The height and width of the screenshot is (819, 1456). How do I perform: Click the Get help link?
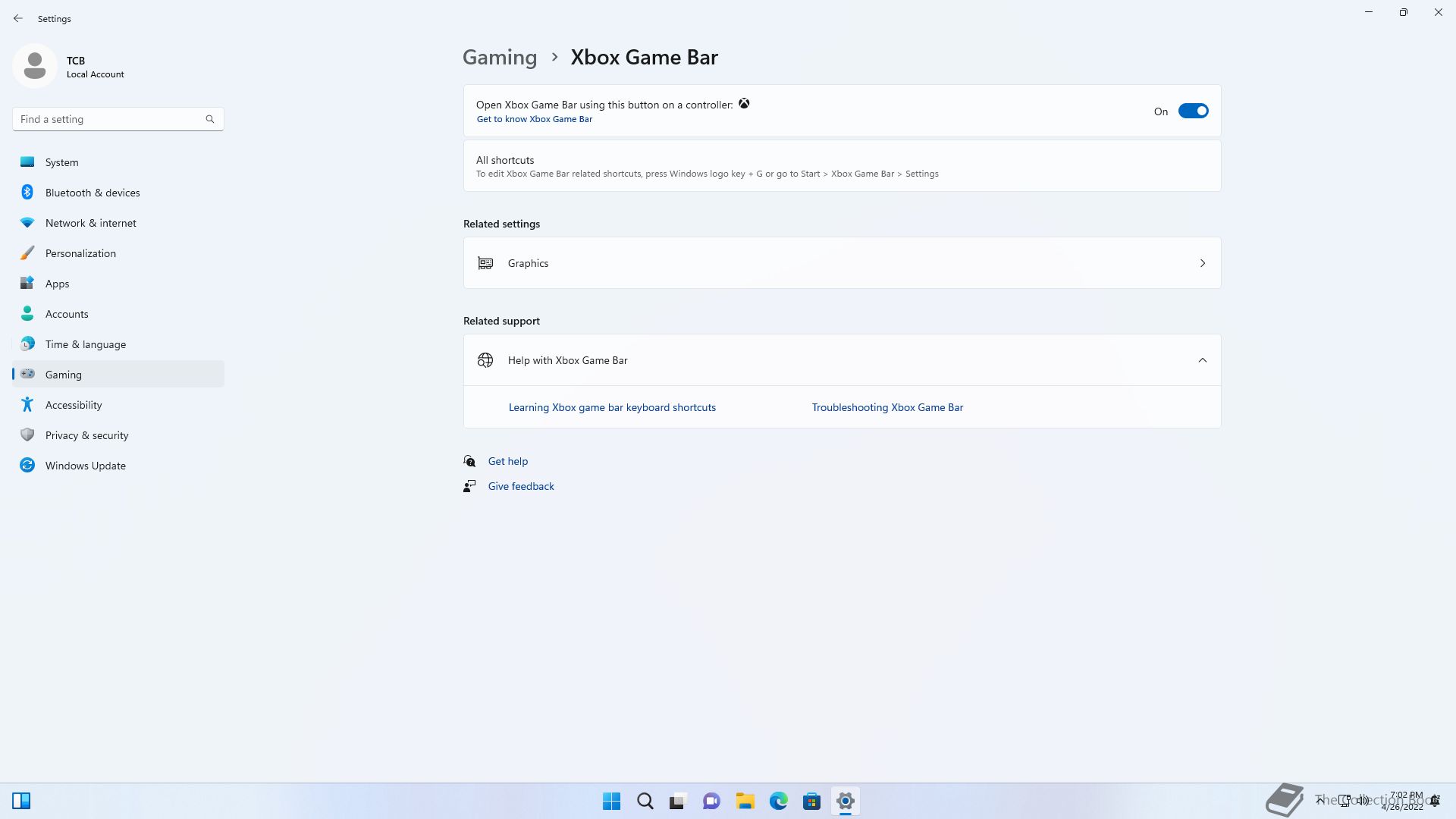(507, 461)
